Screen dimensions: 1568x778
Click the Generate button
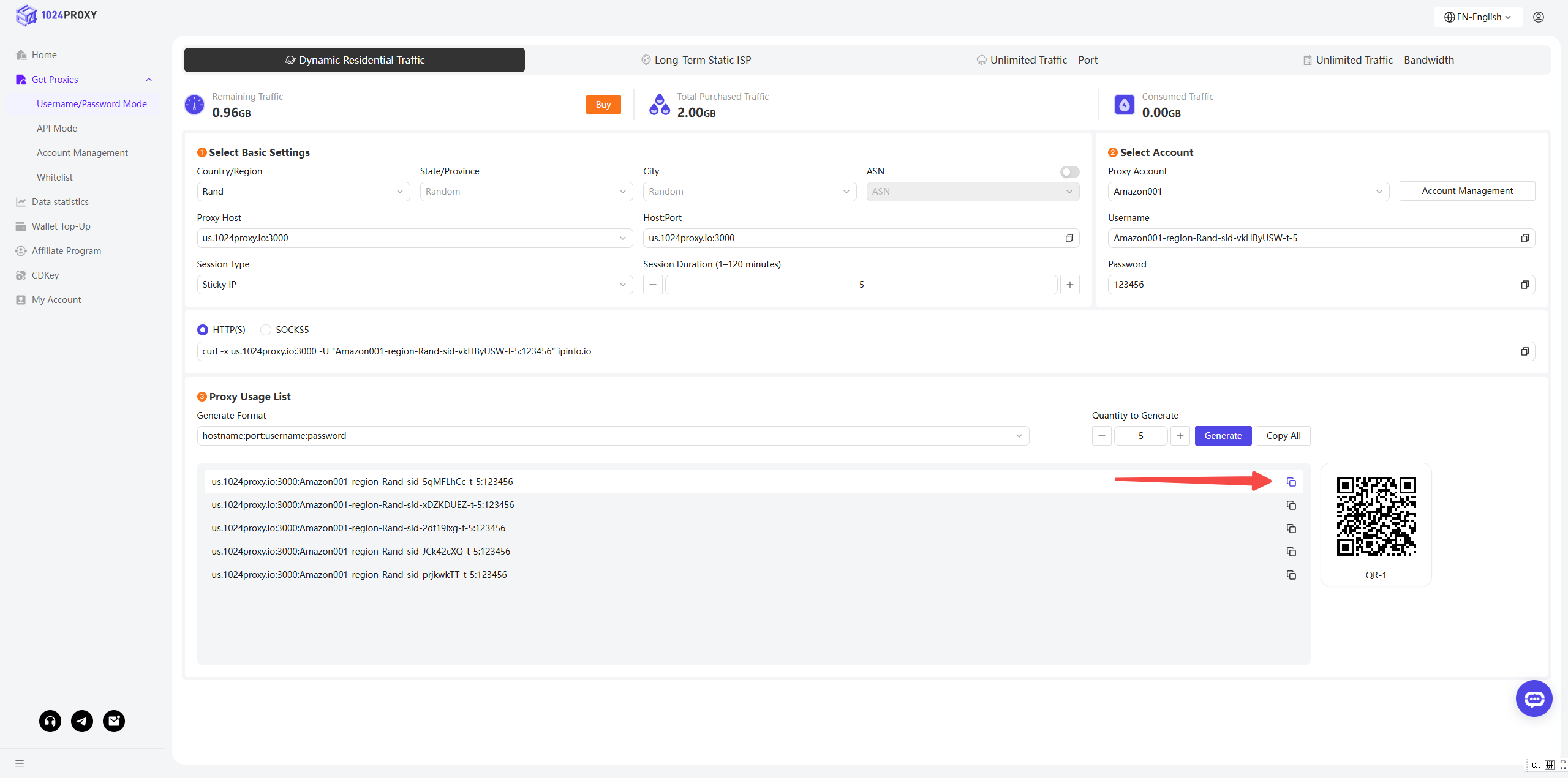pos(1223,436)
